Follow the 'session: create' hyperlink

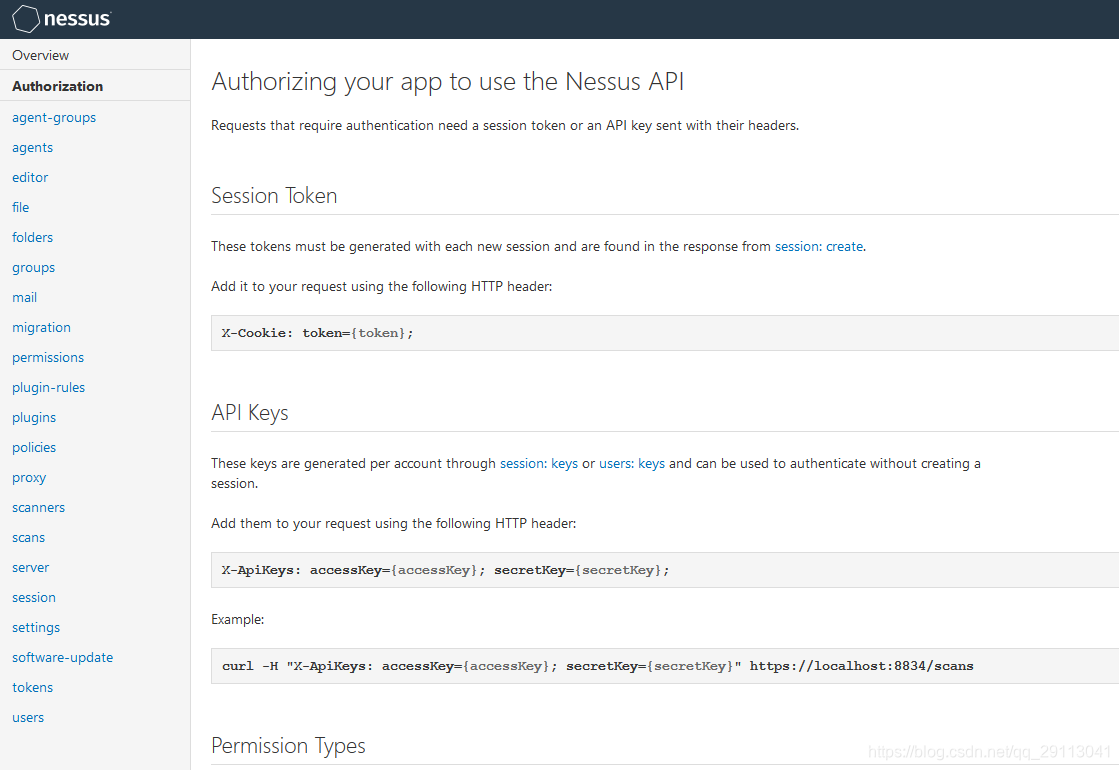coord(819,246)
